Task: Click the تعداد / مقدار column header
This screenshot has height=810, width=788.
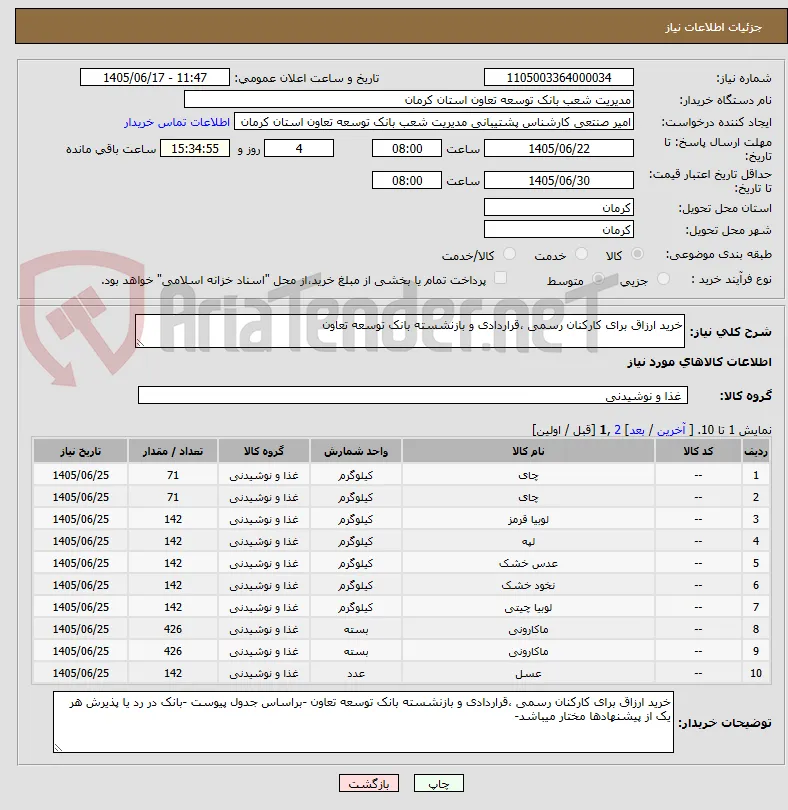Action: point(173,451)
